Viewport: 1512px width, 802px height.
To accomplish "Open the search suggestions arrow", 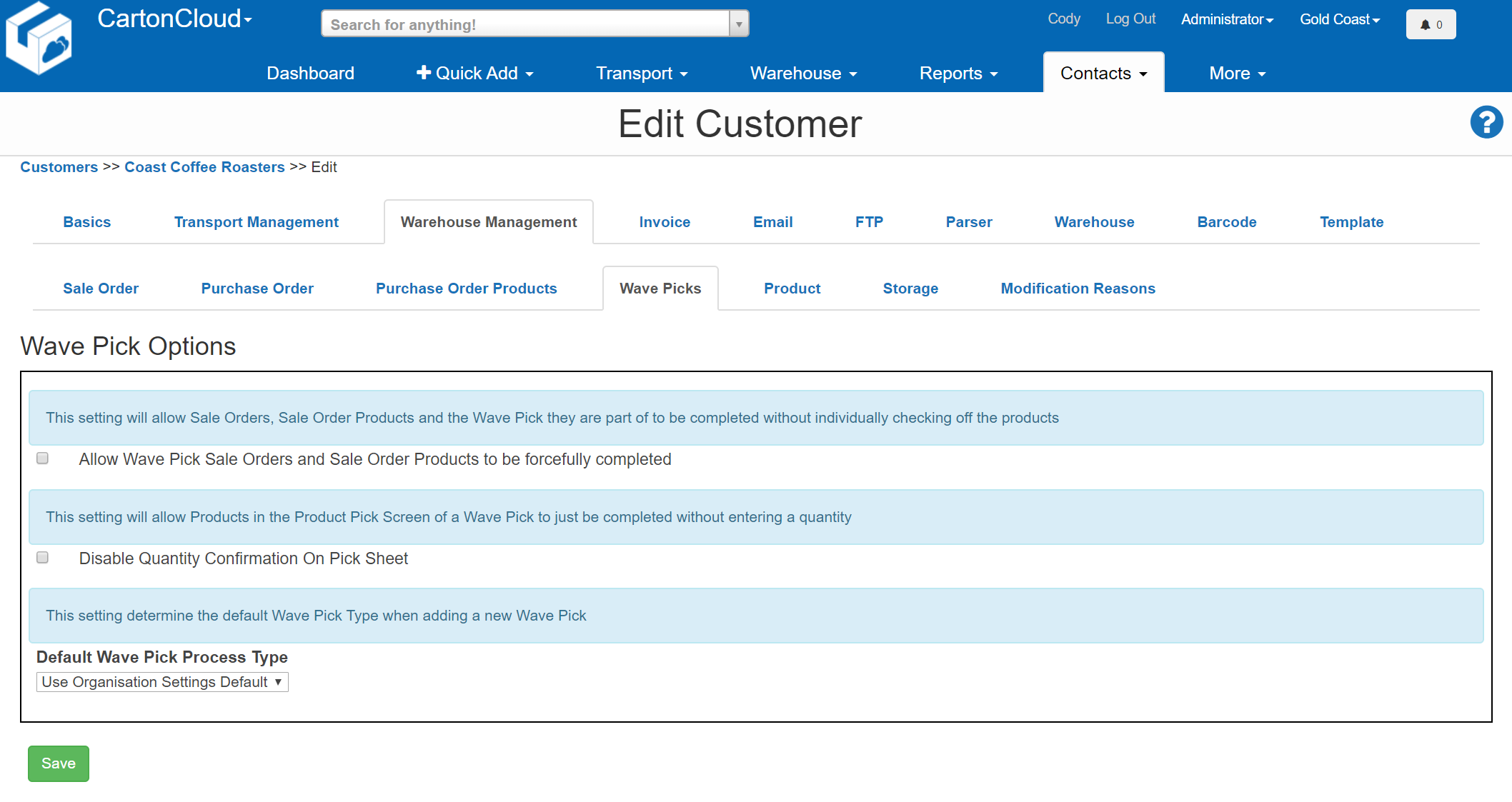I will click(x=738, y=23).
